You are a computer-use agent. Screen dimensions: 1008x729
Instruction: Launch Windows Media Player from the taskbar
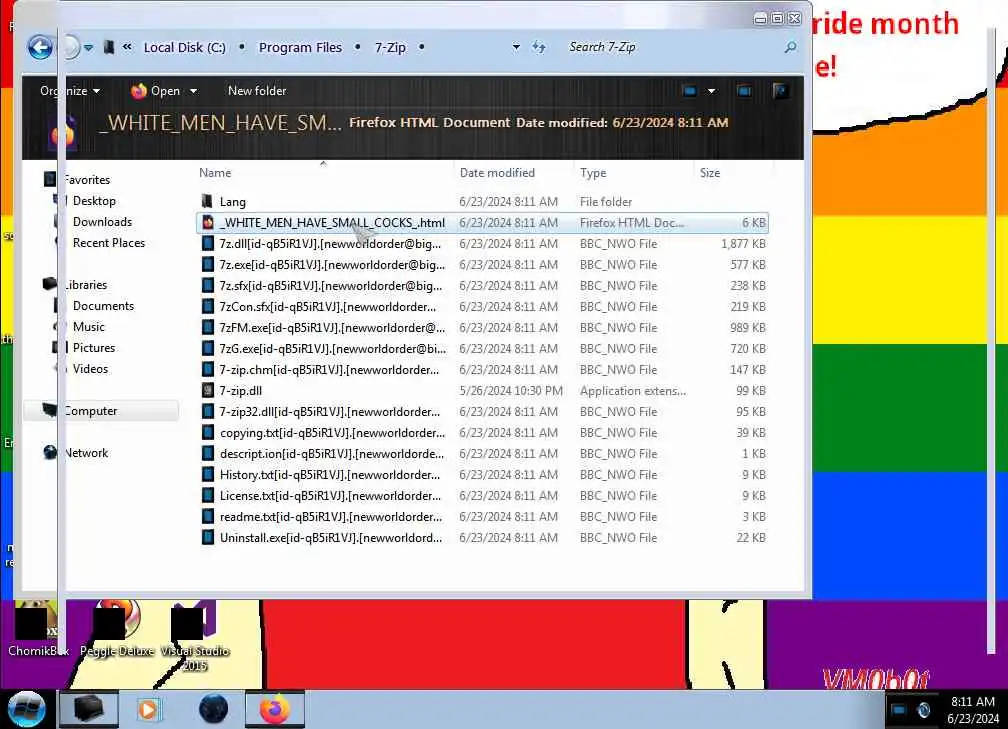click(148, 709)
